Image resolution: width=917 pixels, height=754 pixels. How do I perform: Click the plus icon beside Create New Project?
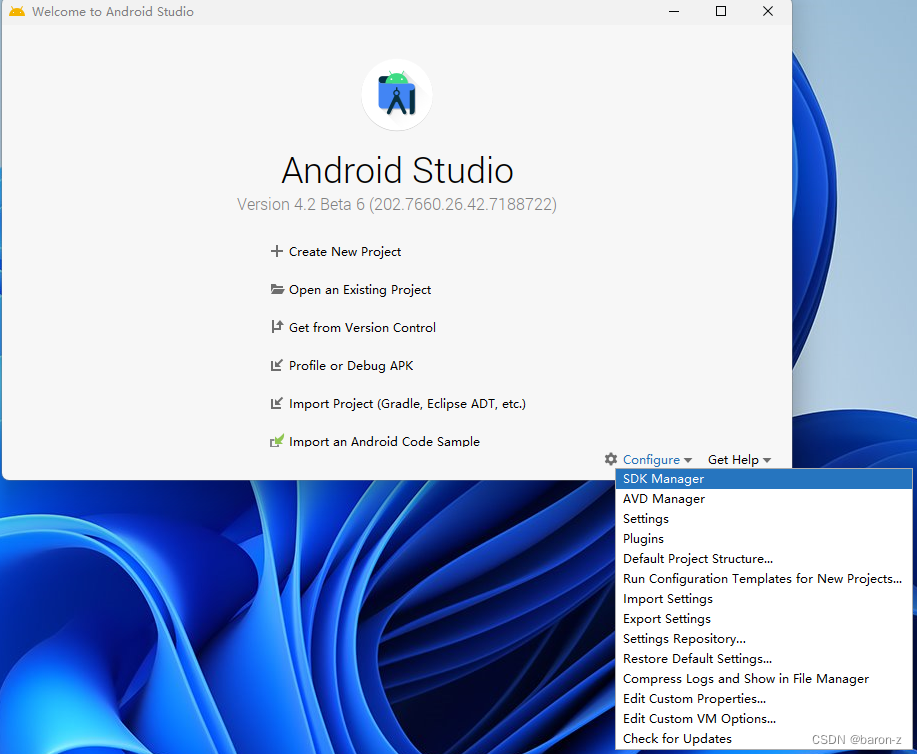pyautogui.click(x=277, y=252)
